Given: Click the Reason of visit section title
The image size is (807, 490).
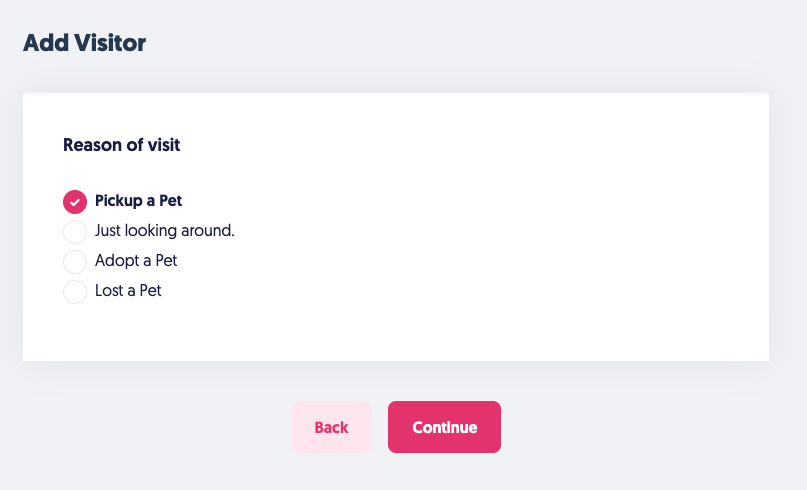Looking at the screenshot, I should coord(121,145).
